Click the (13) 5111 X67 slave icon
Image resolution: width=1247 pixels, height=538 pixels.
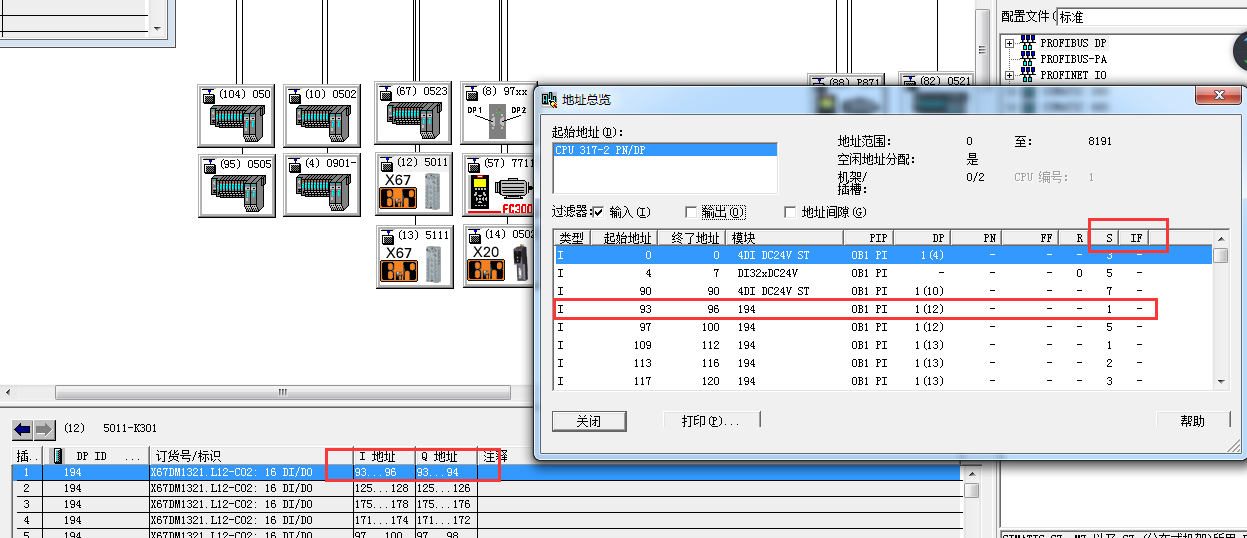pos(412,257)
